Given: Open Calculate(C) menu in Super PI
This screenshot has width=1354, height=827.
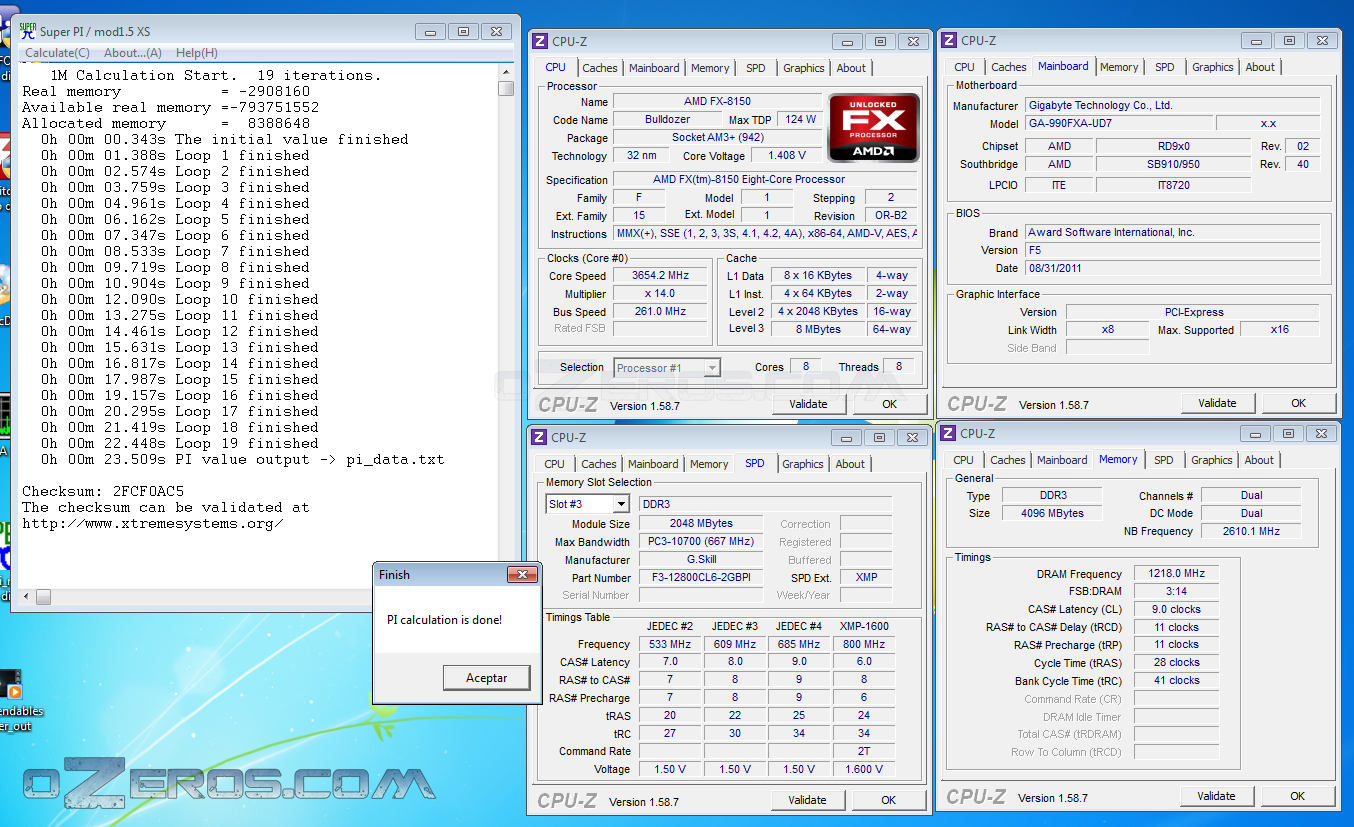Looking at the screenshot, I should click(57, 53).
